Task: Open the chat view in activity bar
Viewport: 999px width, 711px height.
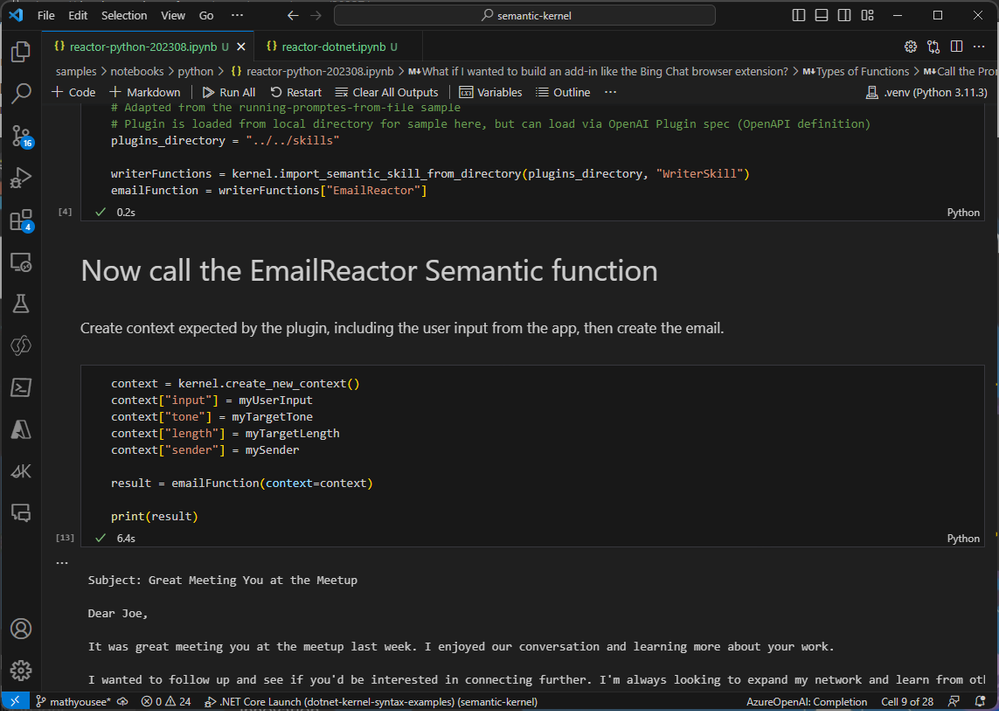Action: (20, 513)
